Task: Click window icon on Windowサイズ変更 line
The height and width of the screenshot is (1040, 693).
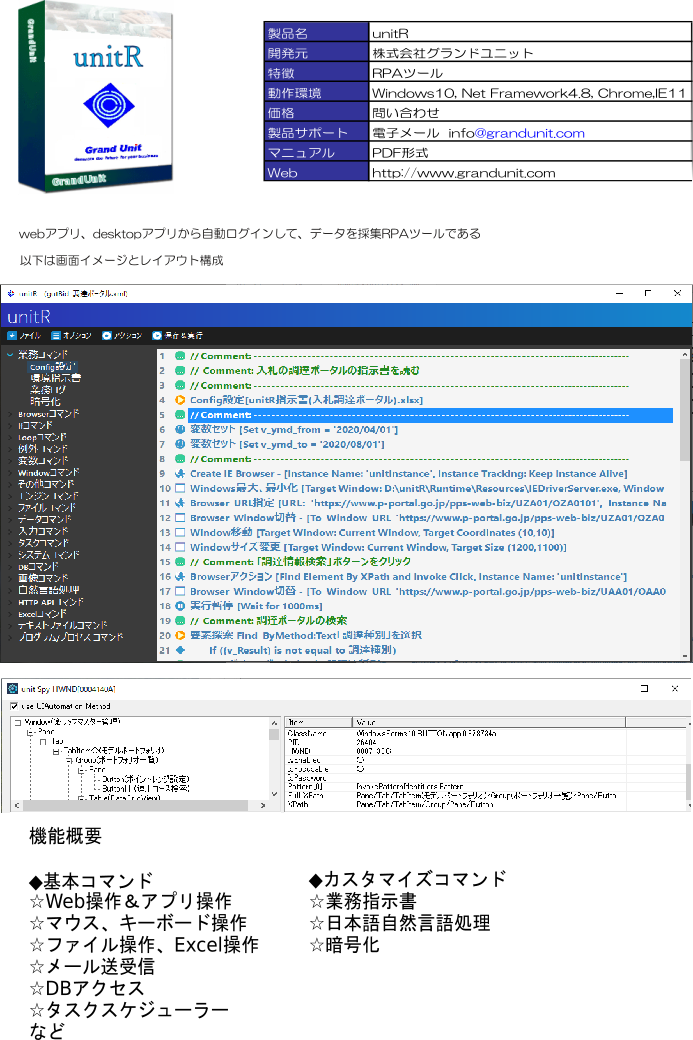Action: [180, 547]
